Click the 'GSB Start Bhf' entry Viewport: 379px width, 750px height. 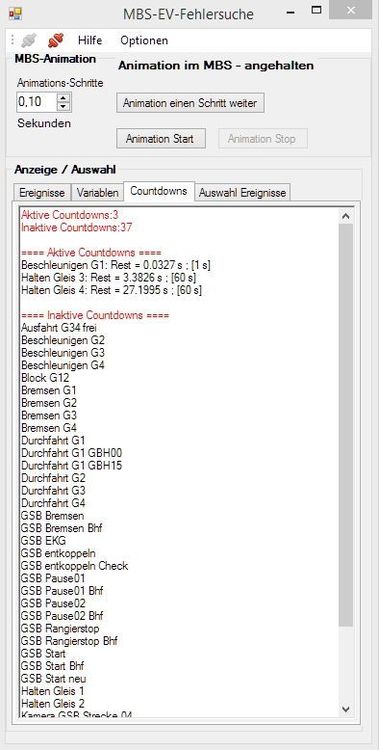click(53, 666)
